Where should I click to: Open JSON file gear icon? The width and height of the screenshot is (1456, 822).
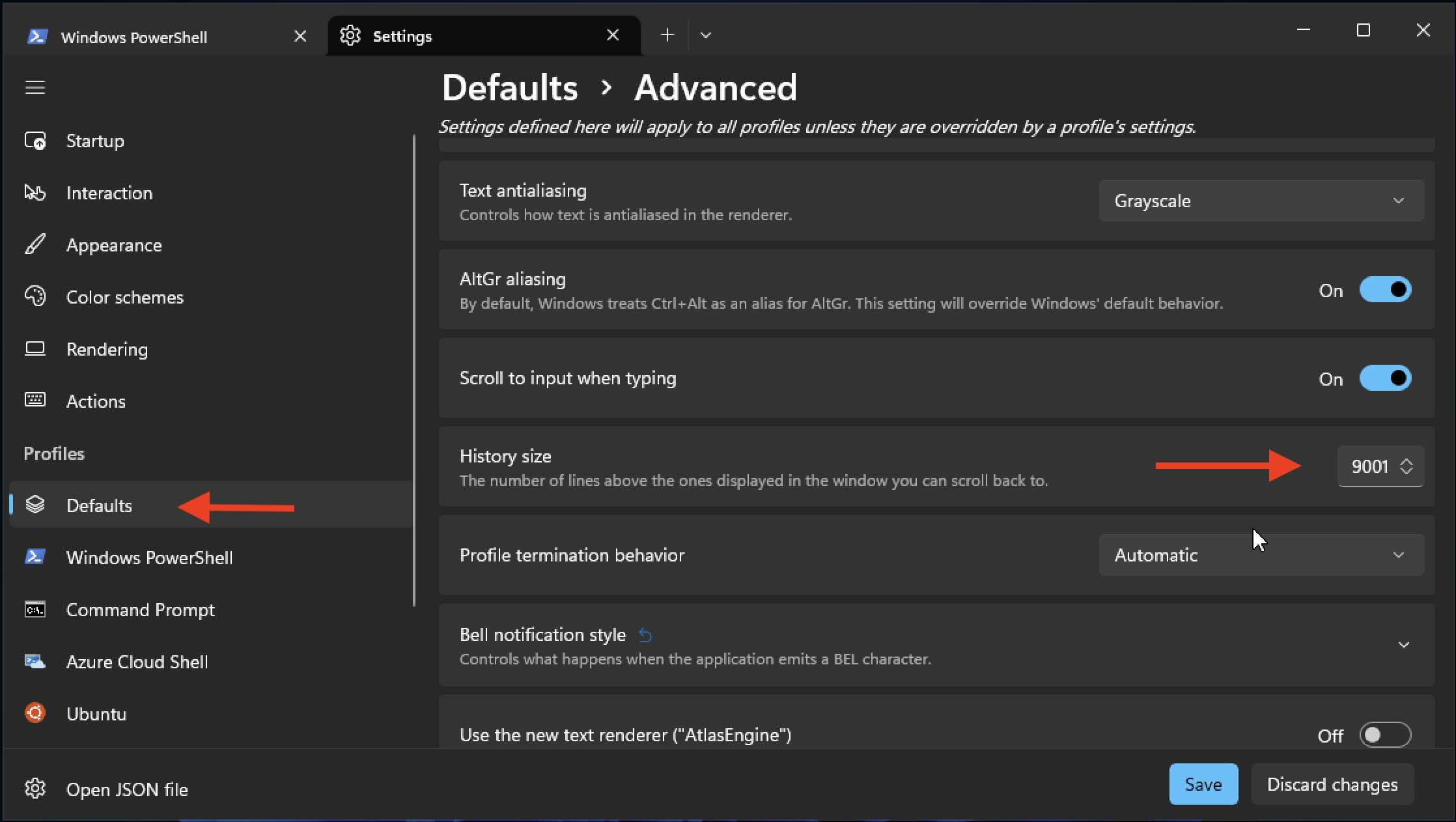(35, 788)
